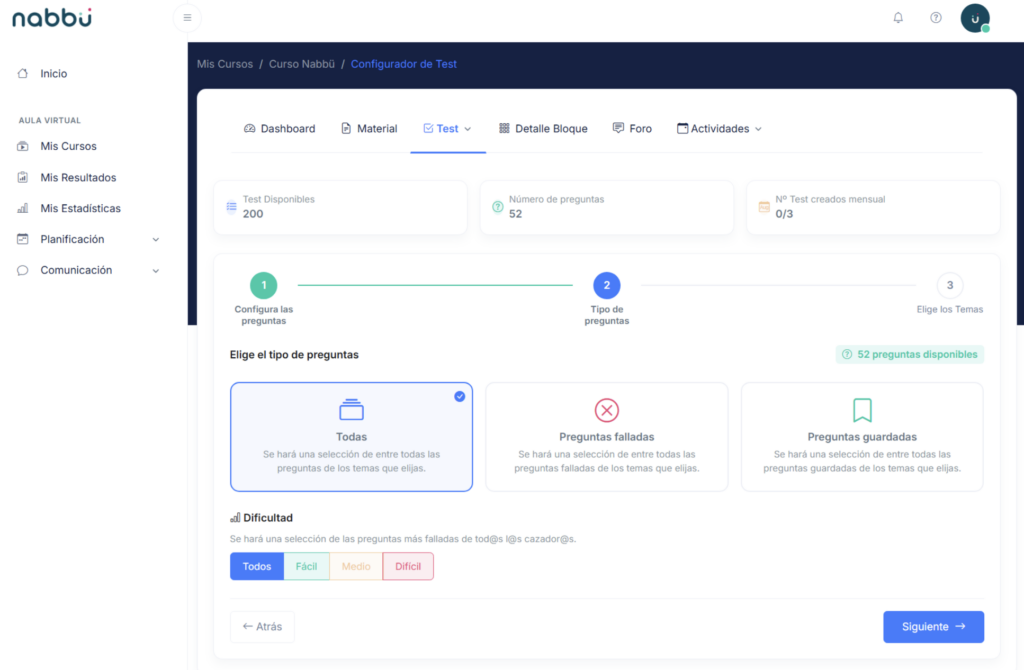Viewport: 1024px width, 670px height.
Task: Expand the Comunicación sidebar chevron
Action: point(156,270)
